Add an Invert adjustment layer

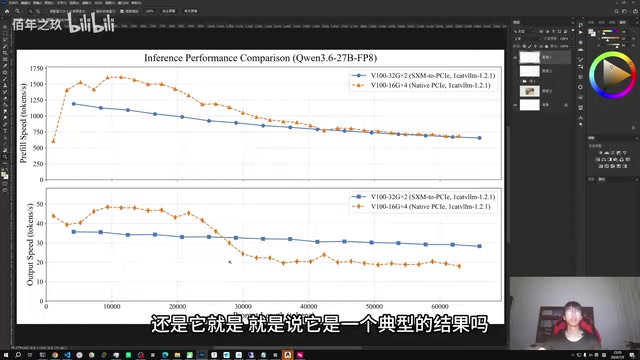click(600, 166)
